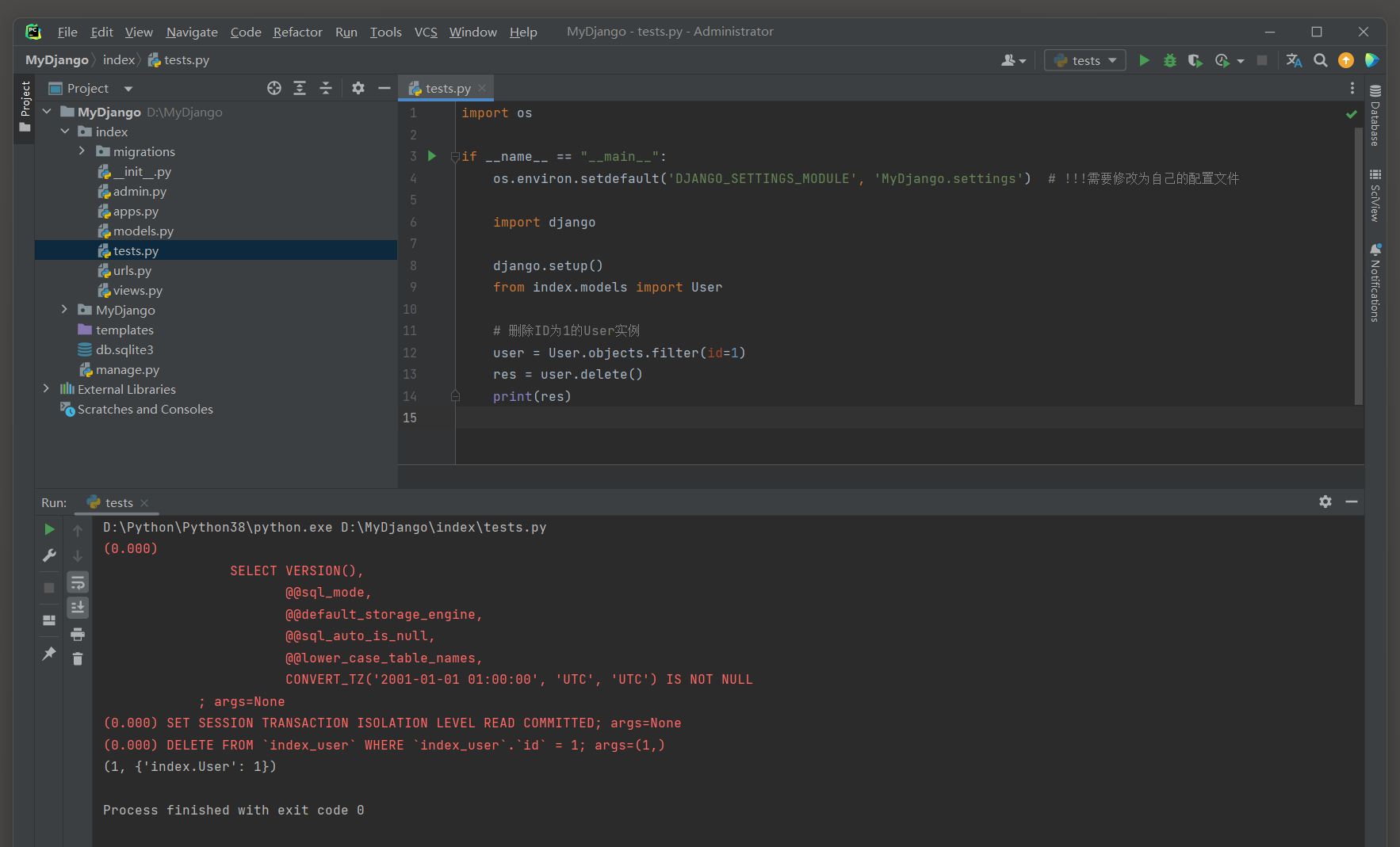This screenshot has width=1400, height=847.
Task: Open the VCS menu
Action: pyautogui.click(x=426, y=32)
